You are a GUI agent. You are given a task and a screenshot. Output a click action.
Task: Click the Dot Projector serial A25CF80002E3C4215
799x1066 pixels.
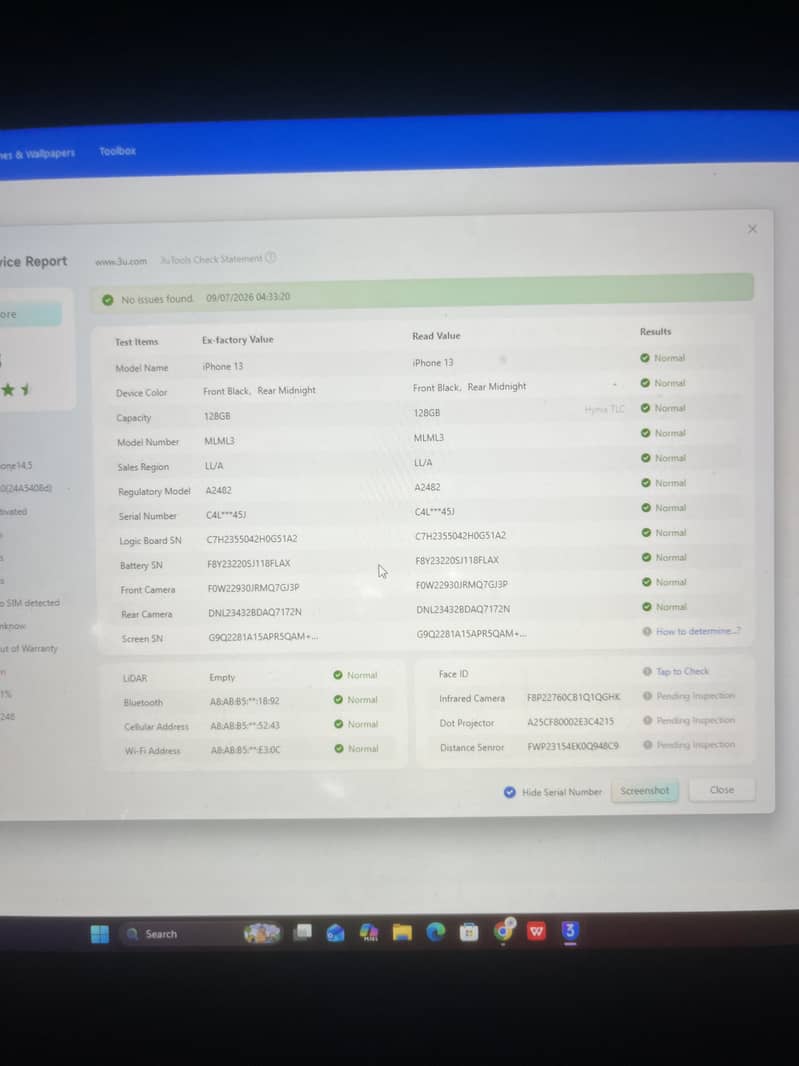pos(570,721)
